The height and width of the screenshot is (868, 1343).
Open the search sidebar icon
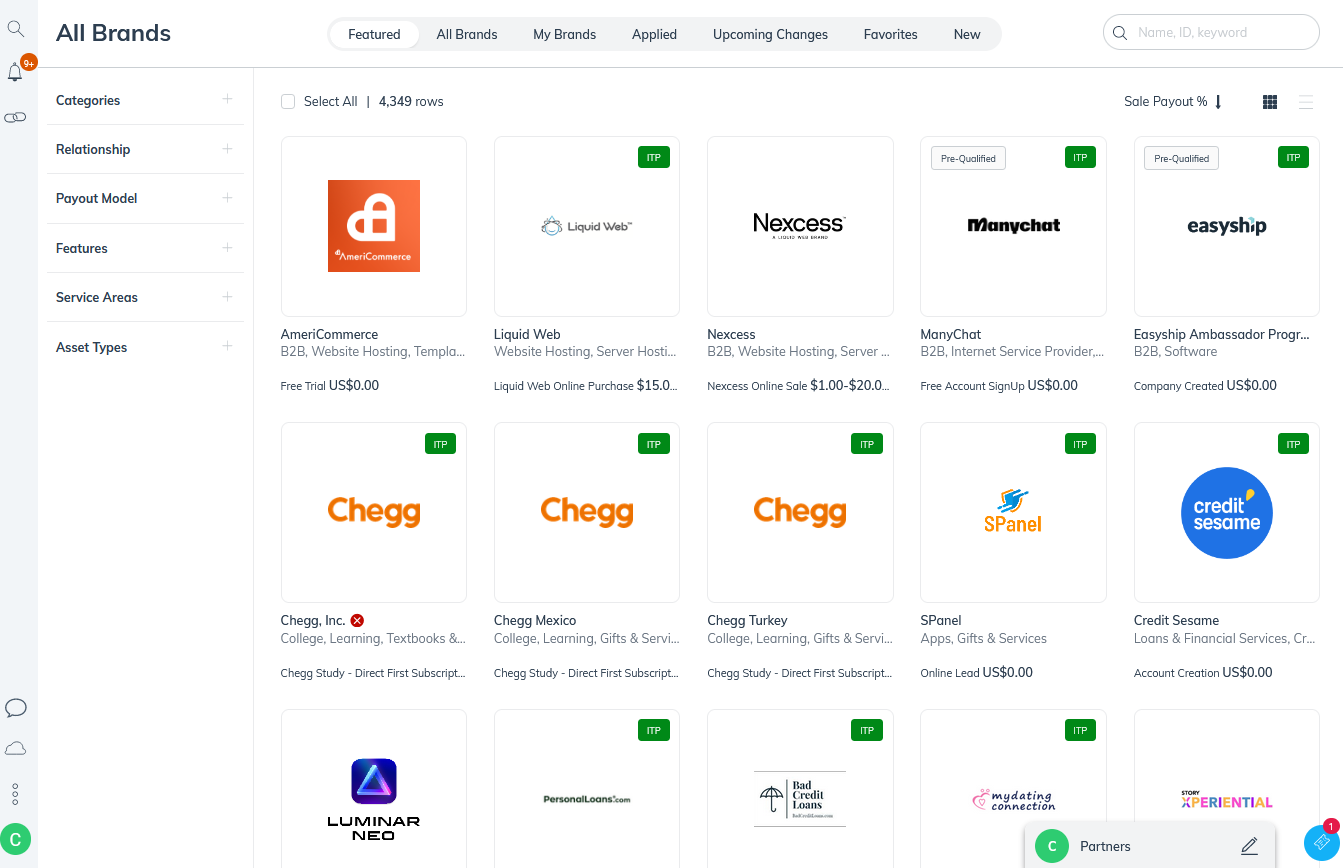click(x=16, y=28)
